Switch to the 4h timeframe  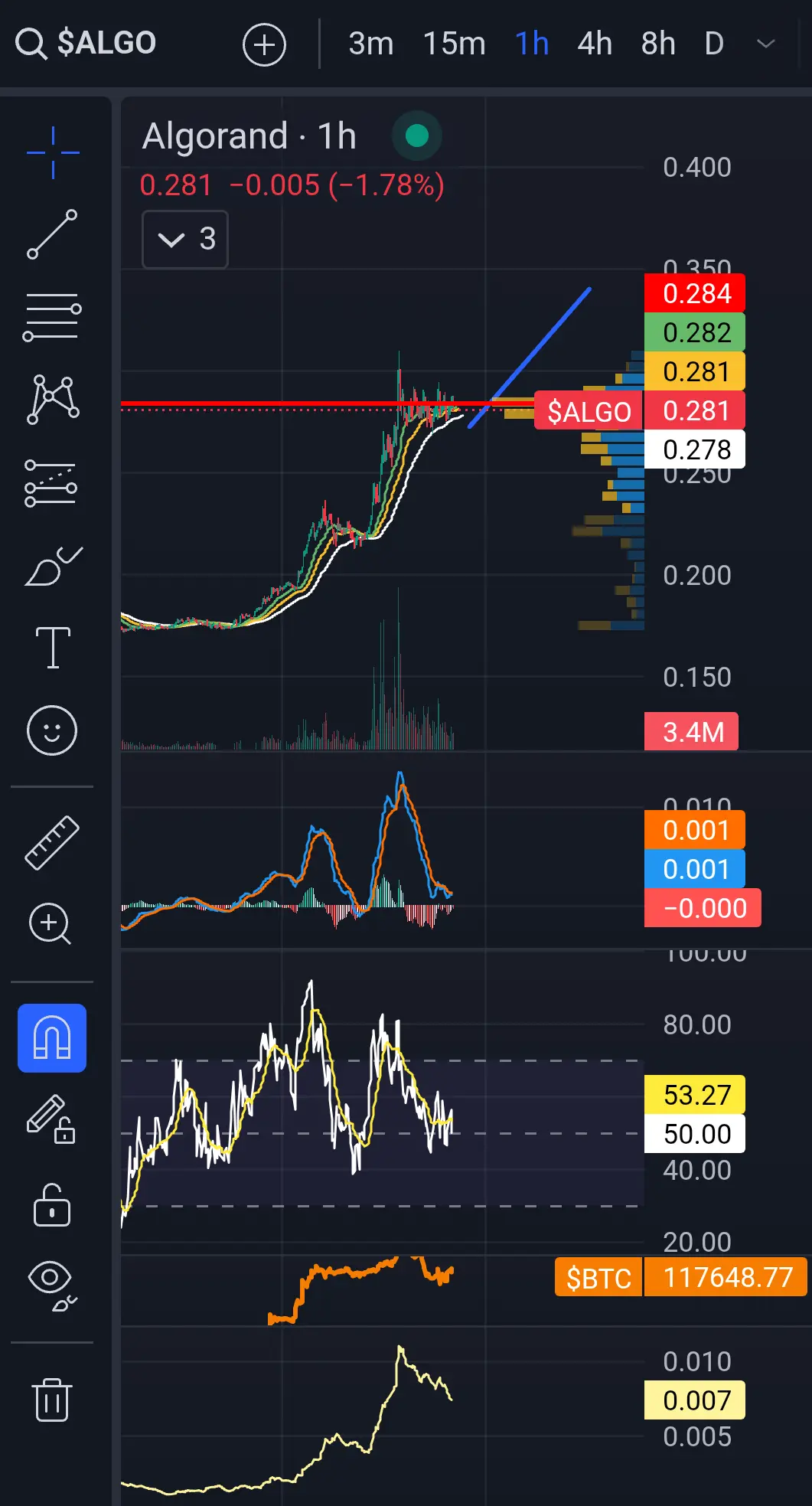click(595, 44)
